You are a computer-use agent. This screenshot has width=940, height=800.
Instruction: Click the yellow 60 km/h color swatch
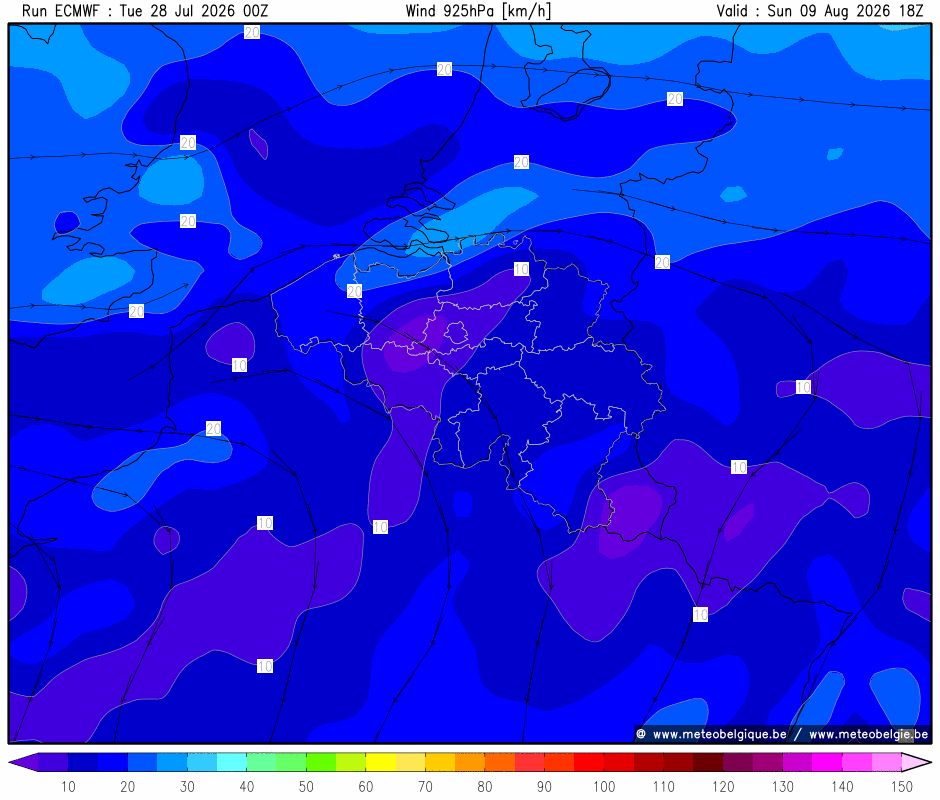point(381,762)
